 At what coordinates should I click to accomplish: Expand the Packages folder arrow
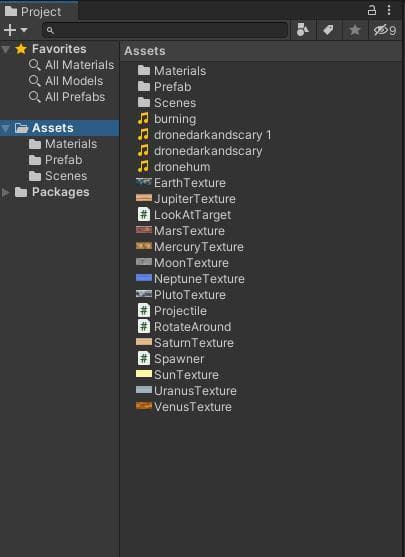pos(6,193)
